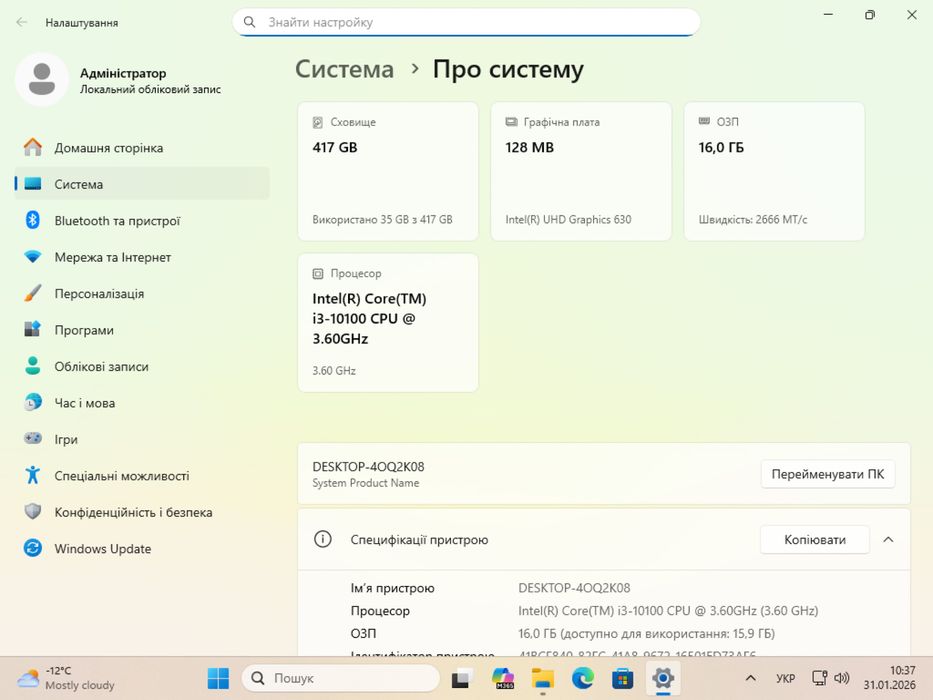Open the weather widget showing -12°C
Screen dimensions: 933x700
[65, 678]
